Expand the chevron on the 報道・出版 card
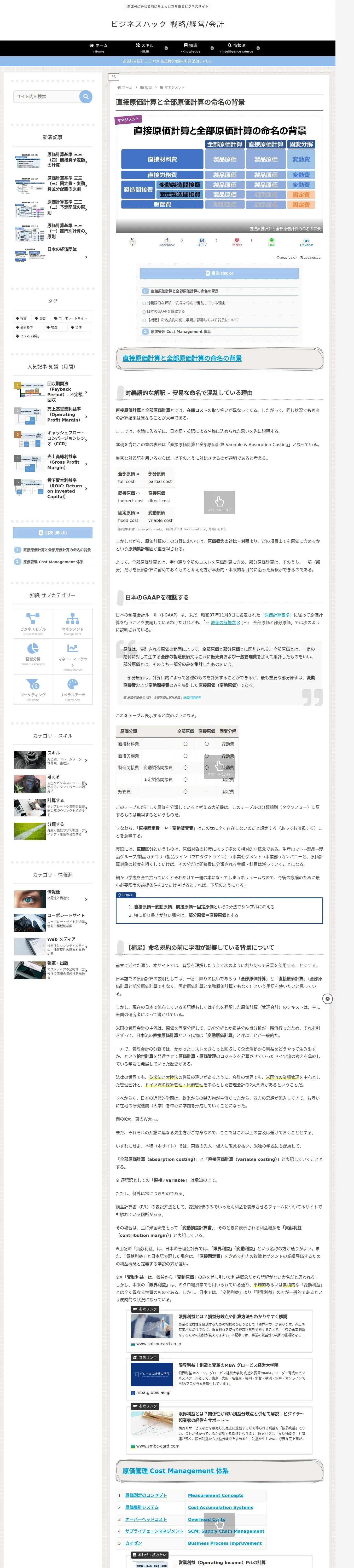Viewport: 354px width, 1568px height. (86, 970)
